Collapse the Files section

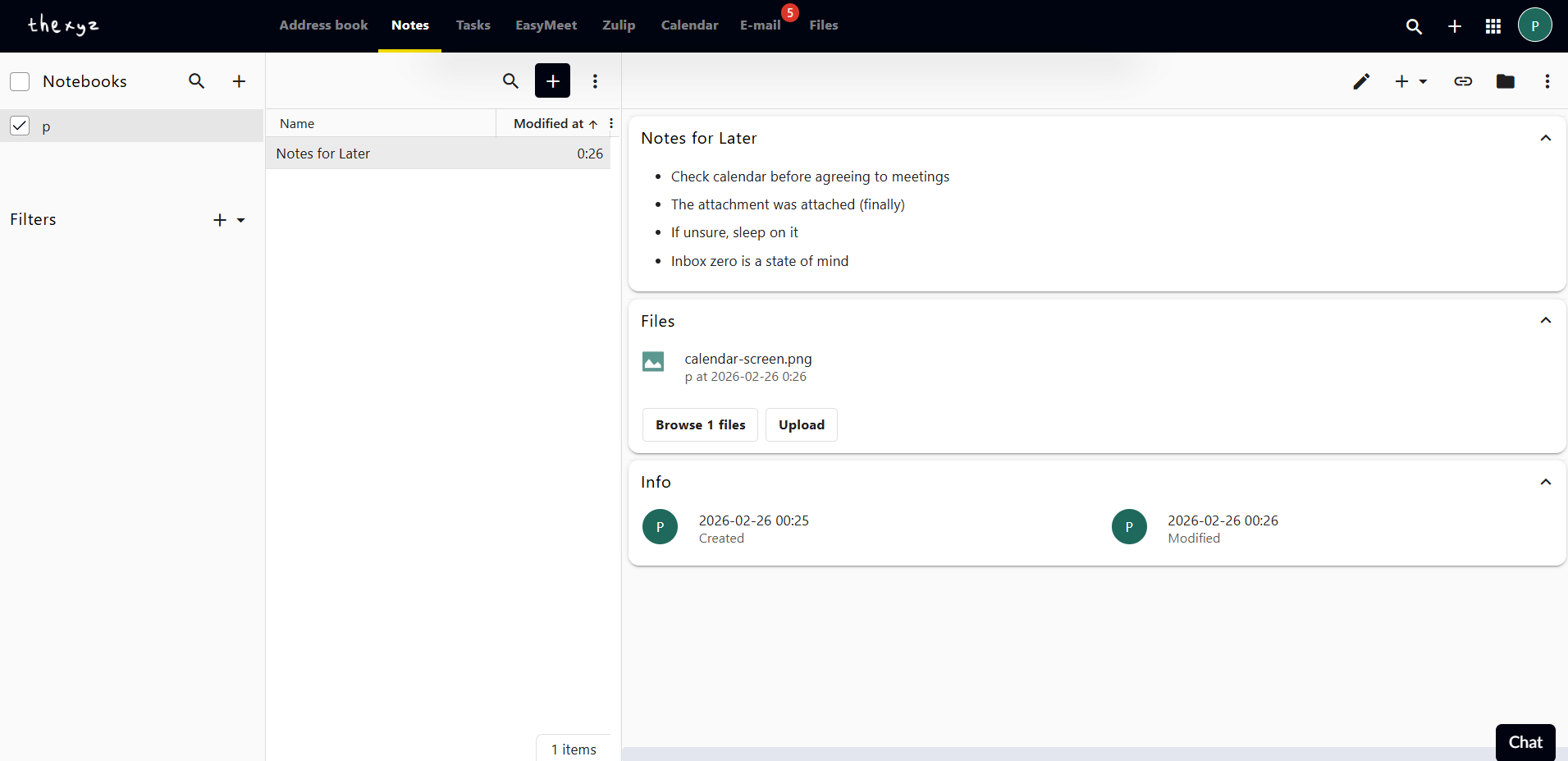click(x=1545, y=320)
